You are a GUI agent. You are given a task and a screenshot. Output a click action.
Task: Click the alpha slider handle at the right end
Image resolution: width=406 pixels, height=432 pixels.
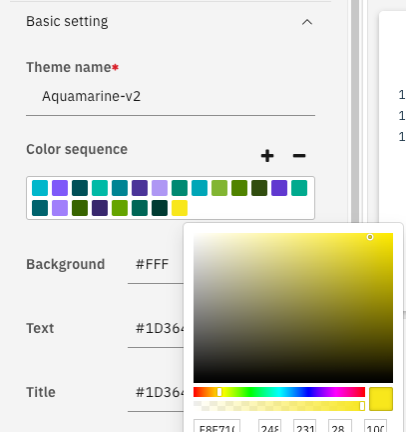coord(362,406)
